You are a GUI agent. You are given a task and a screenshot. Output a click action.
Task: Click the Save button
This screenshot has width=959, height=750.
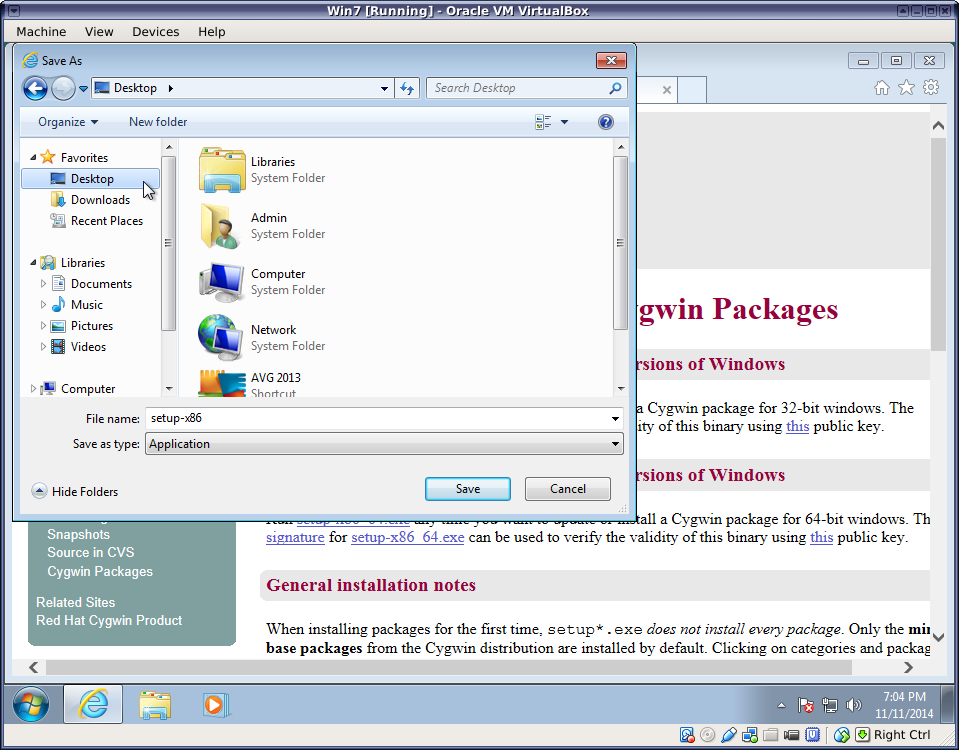click(468, 489)
